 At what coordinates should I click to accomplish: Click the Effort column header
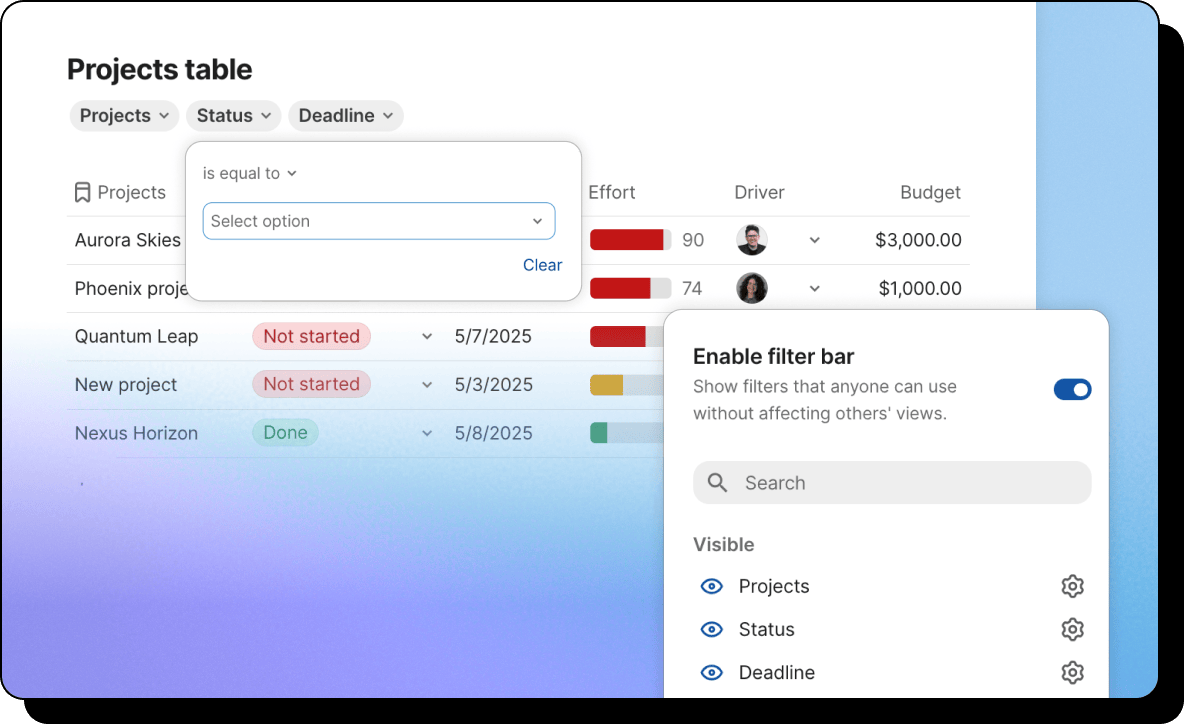(612, 193)
